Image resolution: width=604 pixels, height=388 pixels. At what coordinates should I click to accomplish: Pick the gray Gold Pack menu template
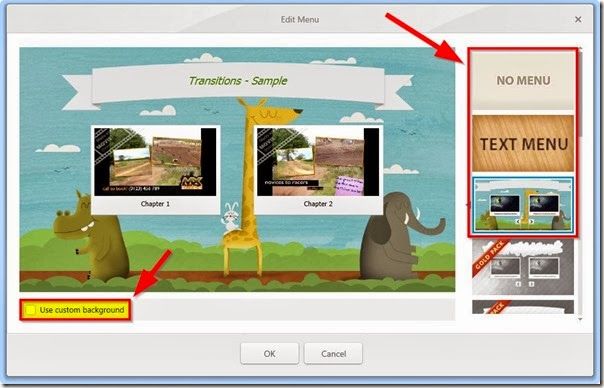click(x=523, y=267)
